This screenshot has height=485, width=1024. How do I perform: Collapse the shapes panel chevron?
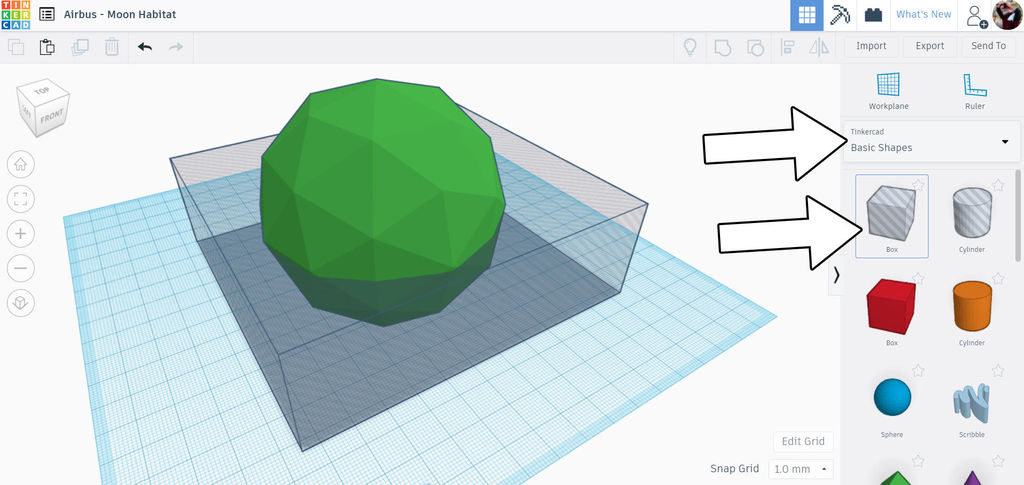pyautogui.click(x=836, y=275)
